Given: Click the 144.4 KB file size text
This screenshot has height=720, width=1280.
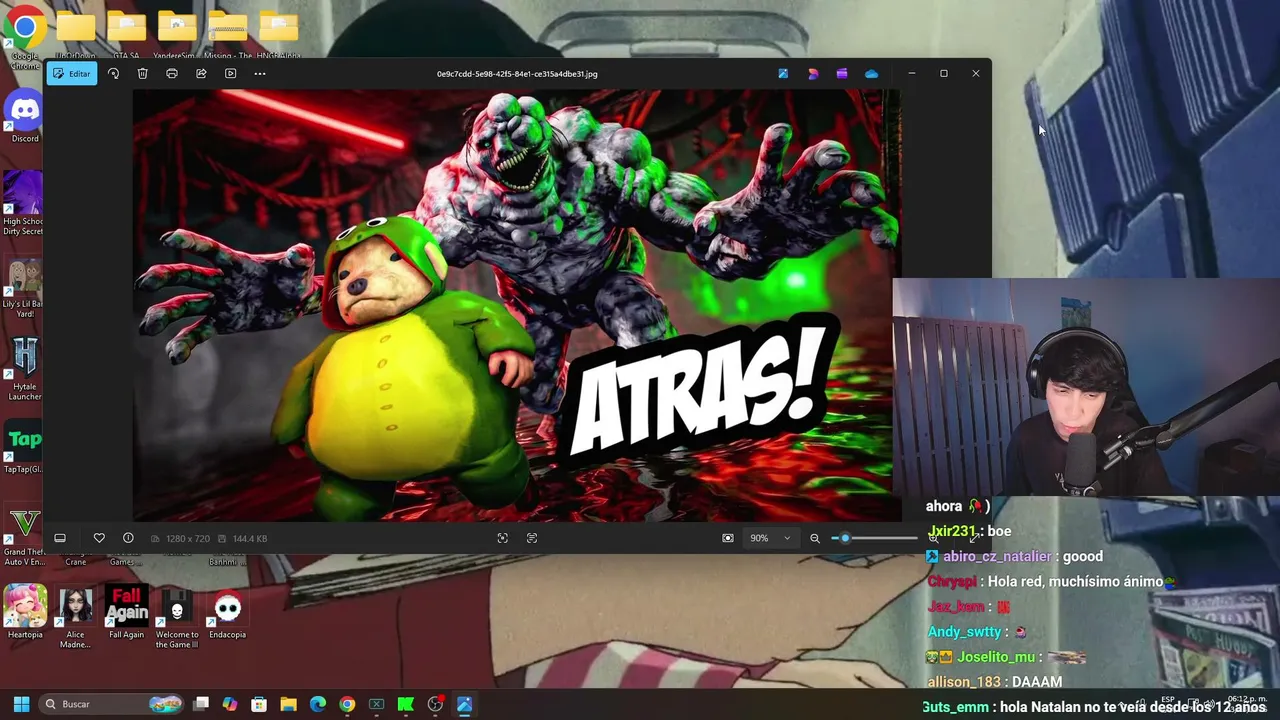Looking at the screenshot, I should point(250,538).
